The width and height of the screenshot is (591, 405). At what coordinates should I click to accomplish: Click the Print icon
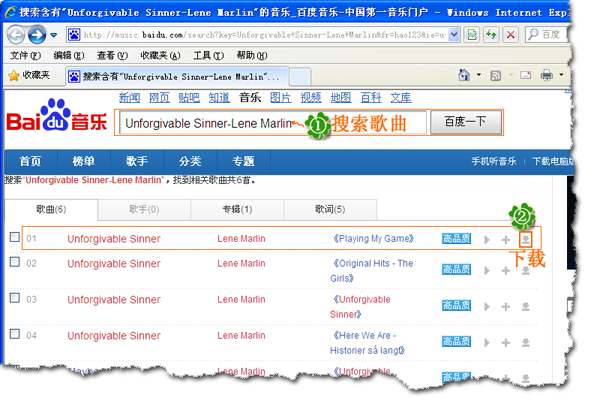point(546,75)
